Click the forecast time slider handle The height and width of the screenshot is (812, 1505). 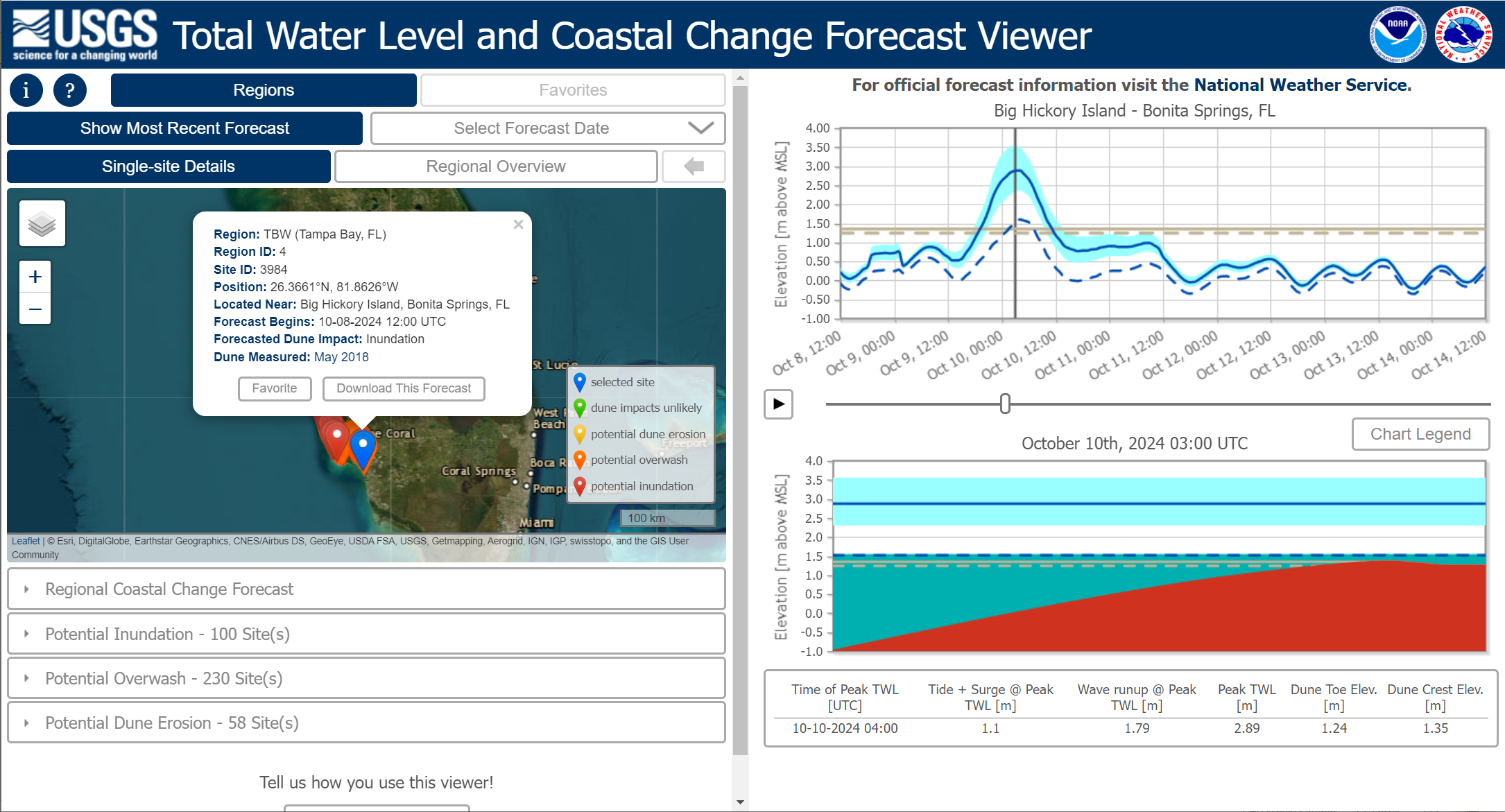point(1005,404)
